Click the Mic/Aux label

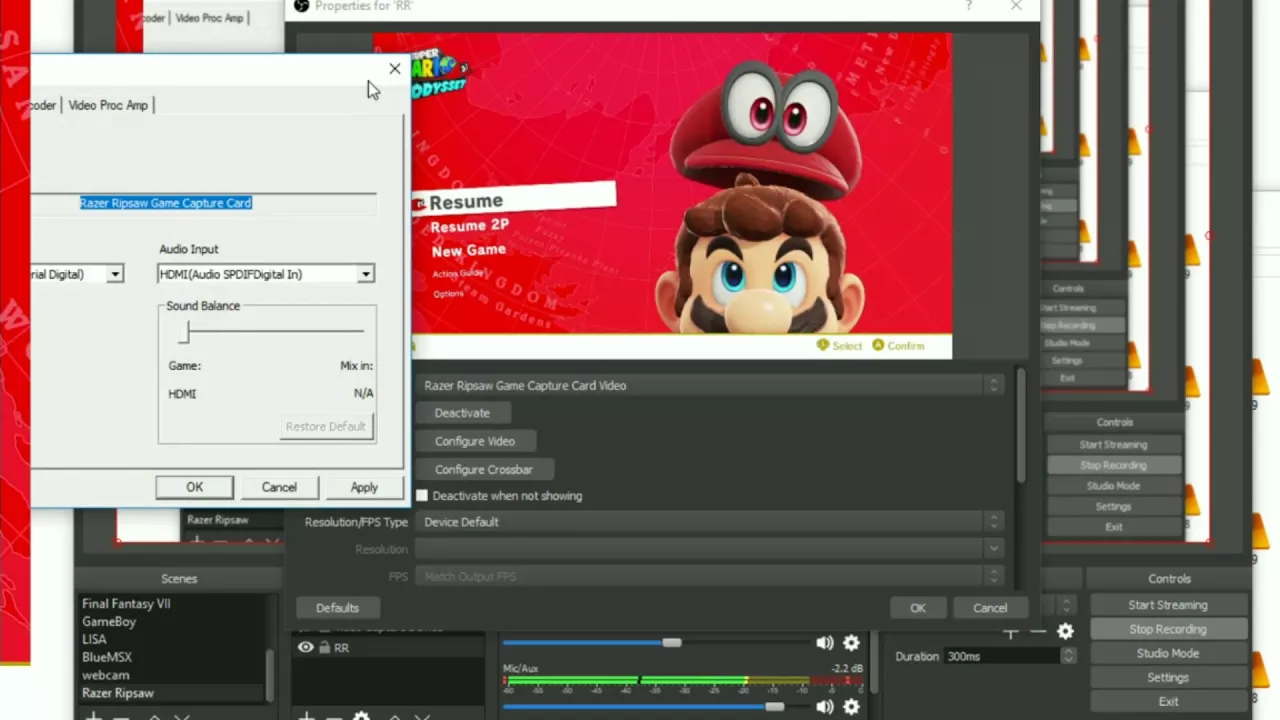(521, 668)
